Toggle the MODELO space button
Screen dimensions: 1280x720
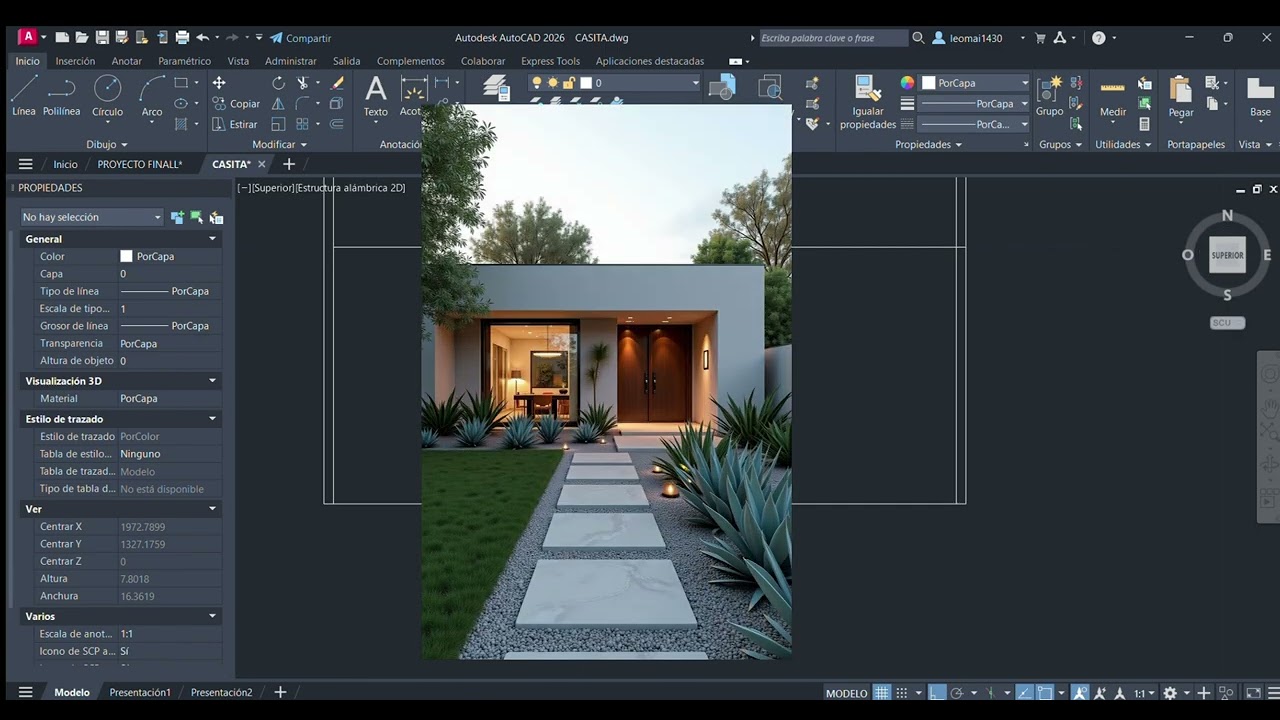tap(846, 693)
